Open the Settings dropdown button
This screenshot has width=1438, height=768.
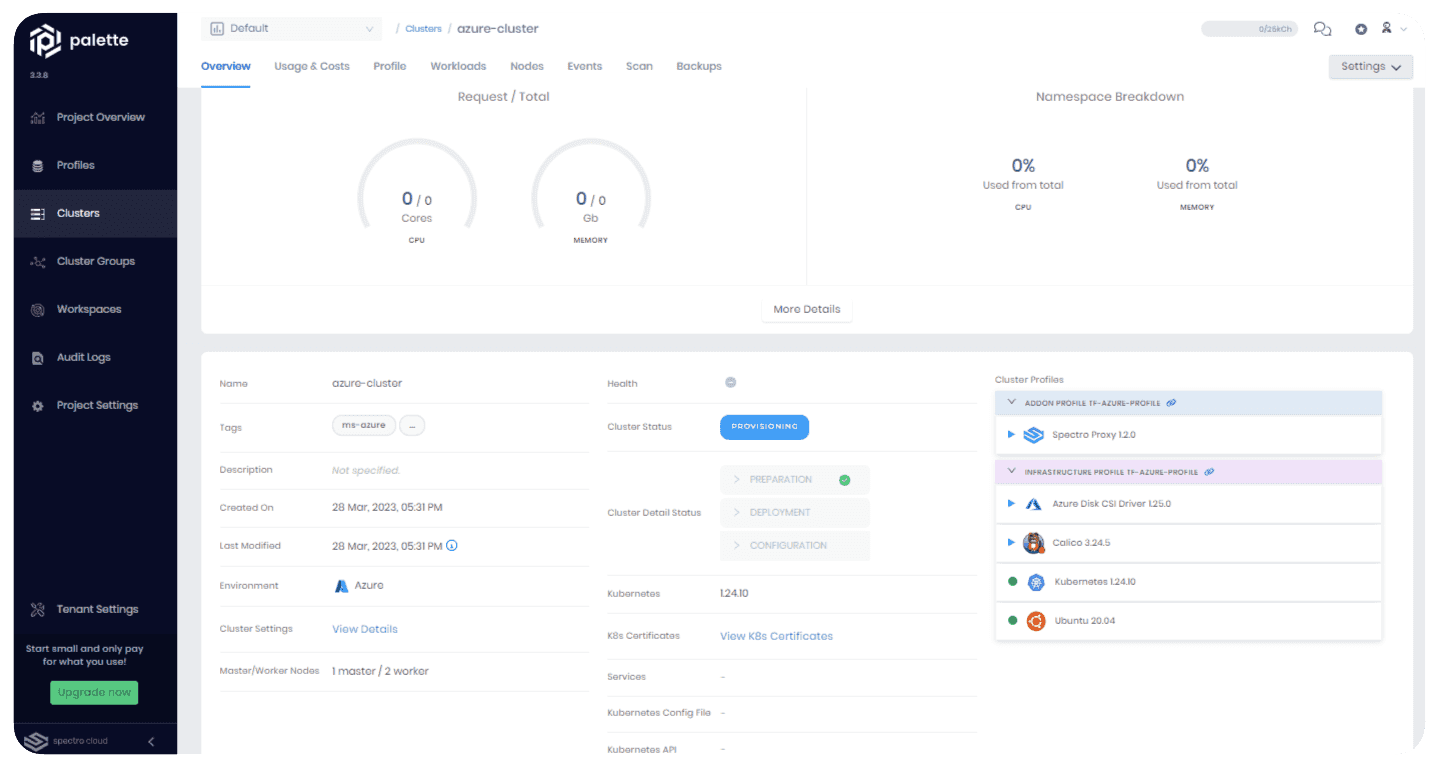(1370, 67)
